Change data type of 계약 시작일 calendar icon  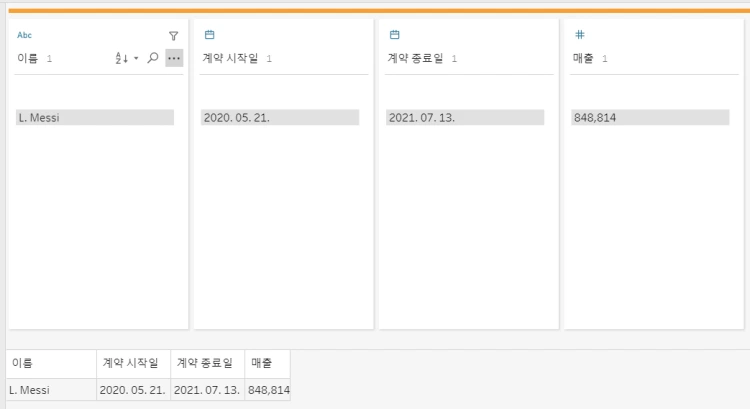[x=210, y=34]
